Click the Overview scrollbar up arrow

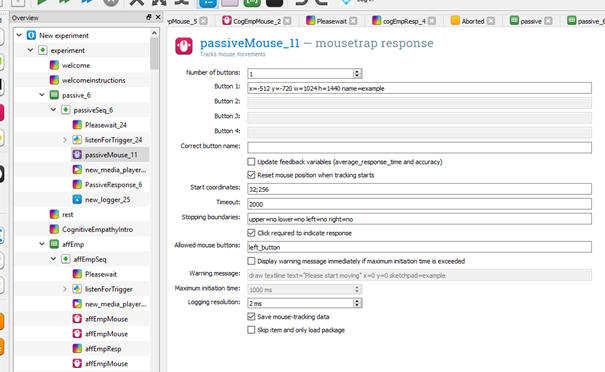tap(154, 33)
